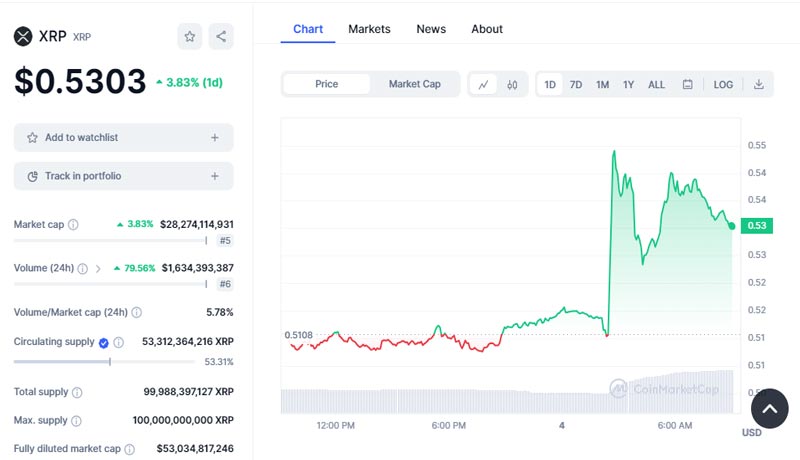The height and width of the screenshot is (460, 800).
Task: Click the Fully diluted market cap info icon
Action: [130, 449]
